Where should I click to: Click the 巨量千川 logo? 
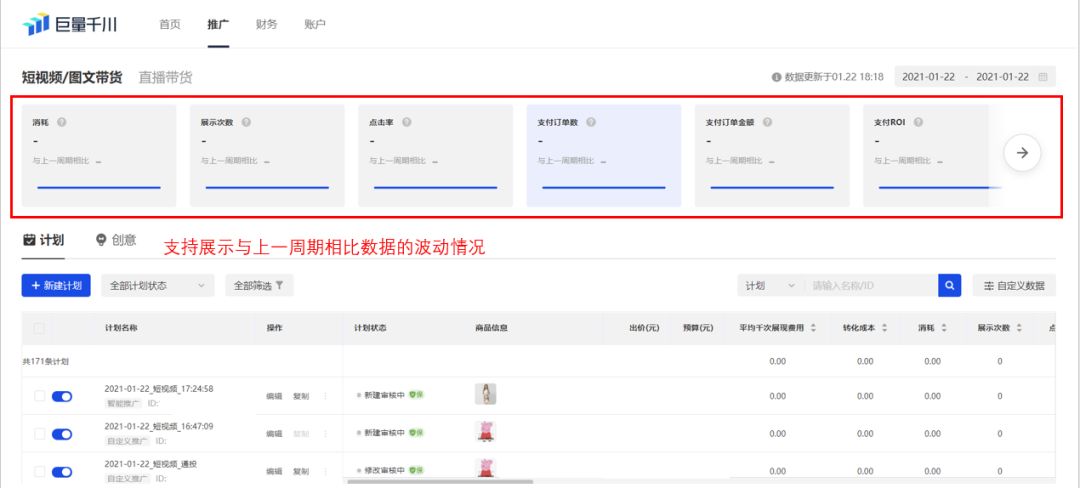[70, 24]
